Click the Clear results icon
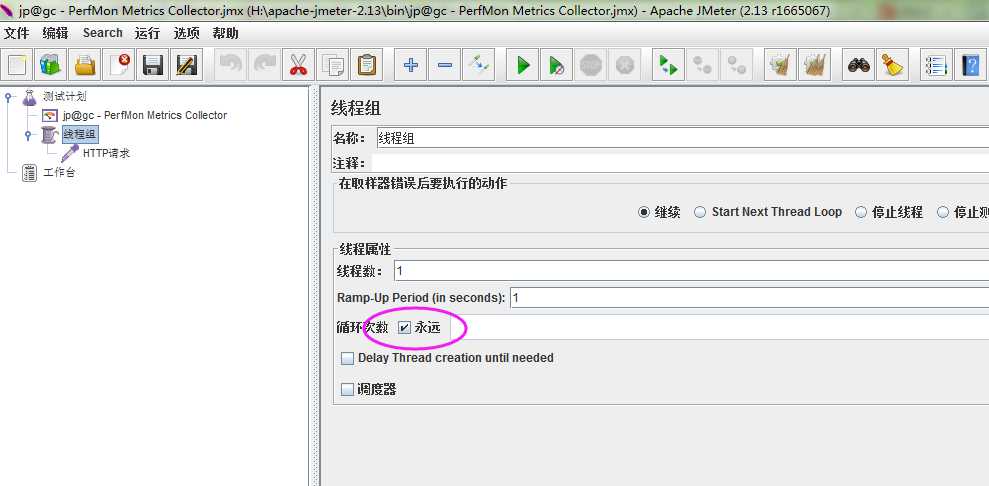The image size is (989, 486). pyautogui.click(x=780, y=65)
